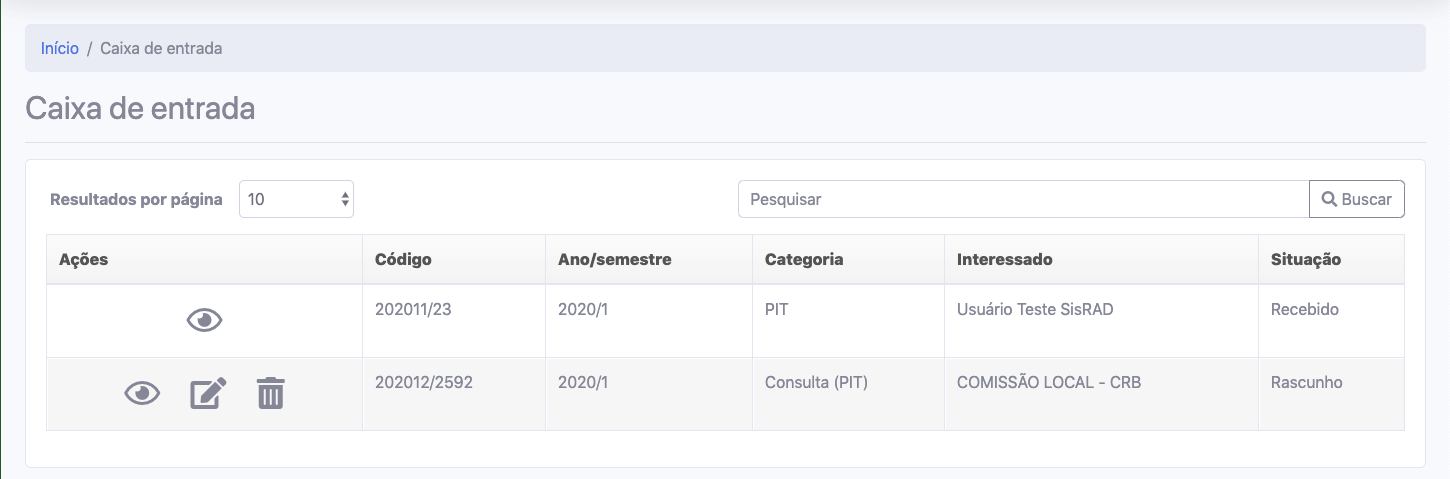Click COMISSÃO LOCAL - CRB cell
This screenshot has height=479, width=1450.
point(1048,383)
